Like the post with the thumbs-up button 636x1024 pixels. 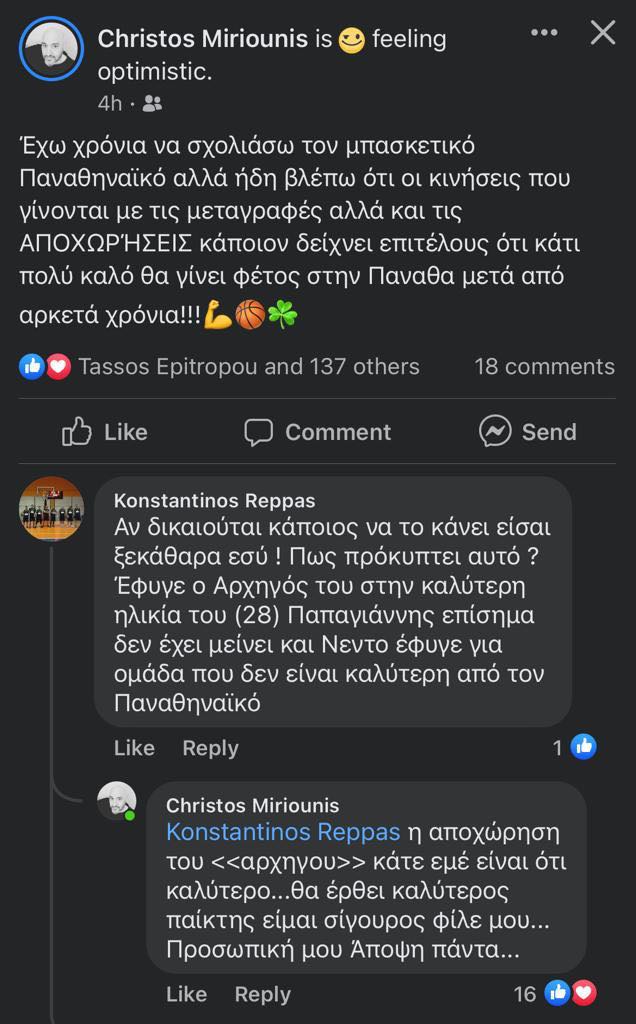point(105,432)
